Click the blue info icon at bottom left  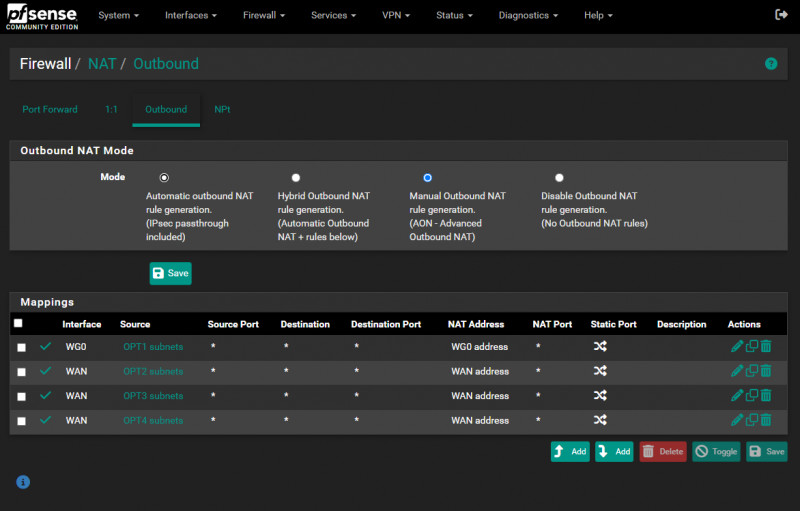(23, 482)
